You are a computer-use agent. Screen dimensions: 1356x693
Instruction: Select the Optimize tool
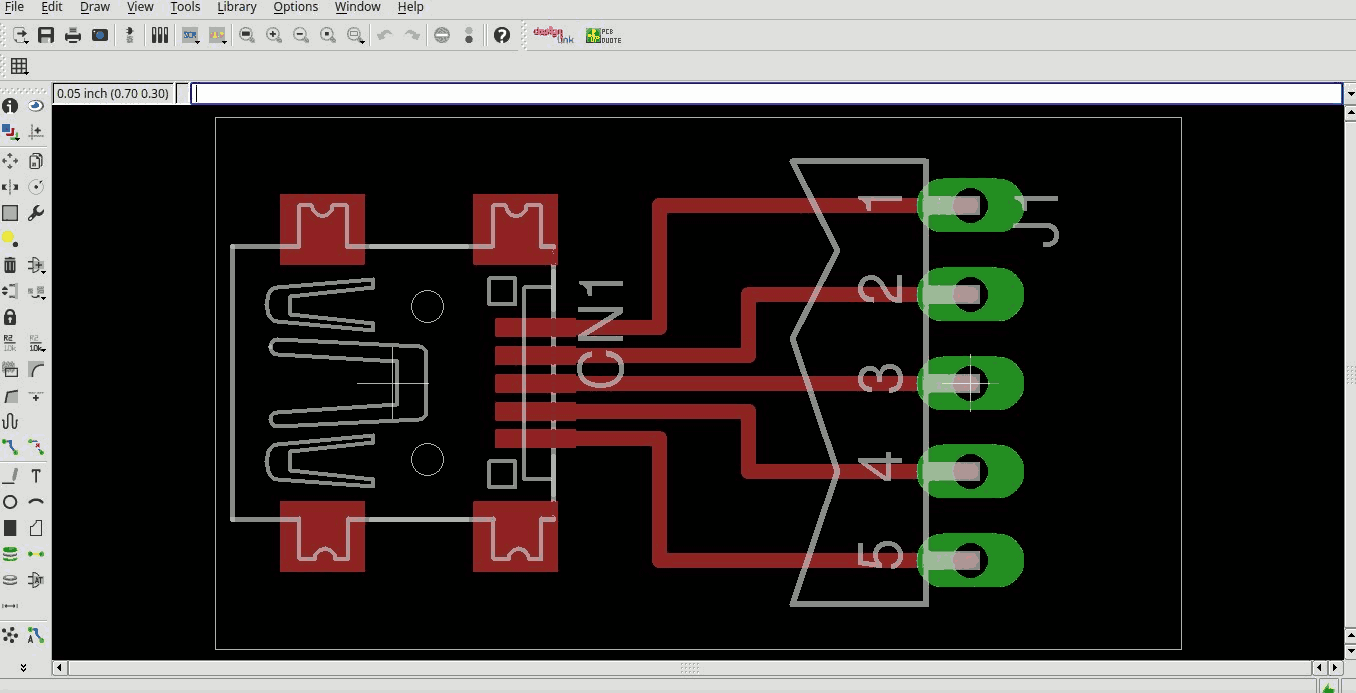(36, 396)
